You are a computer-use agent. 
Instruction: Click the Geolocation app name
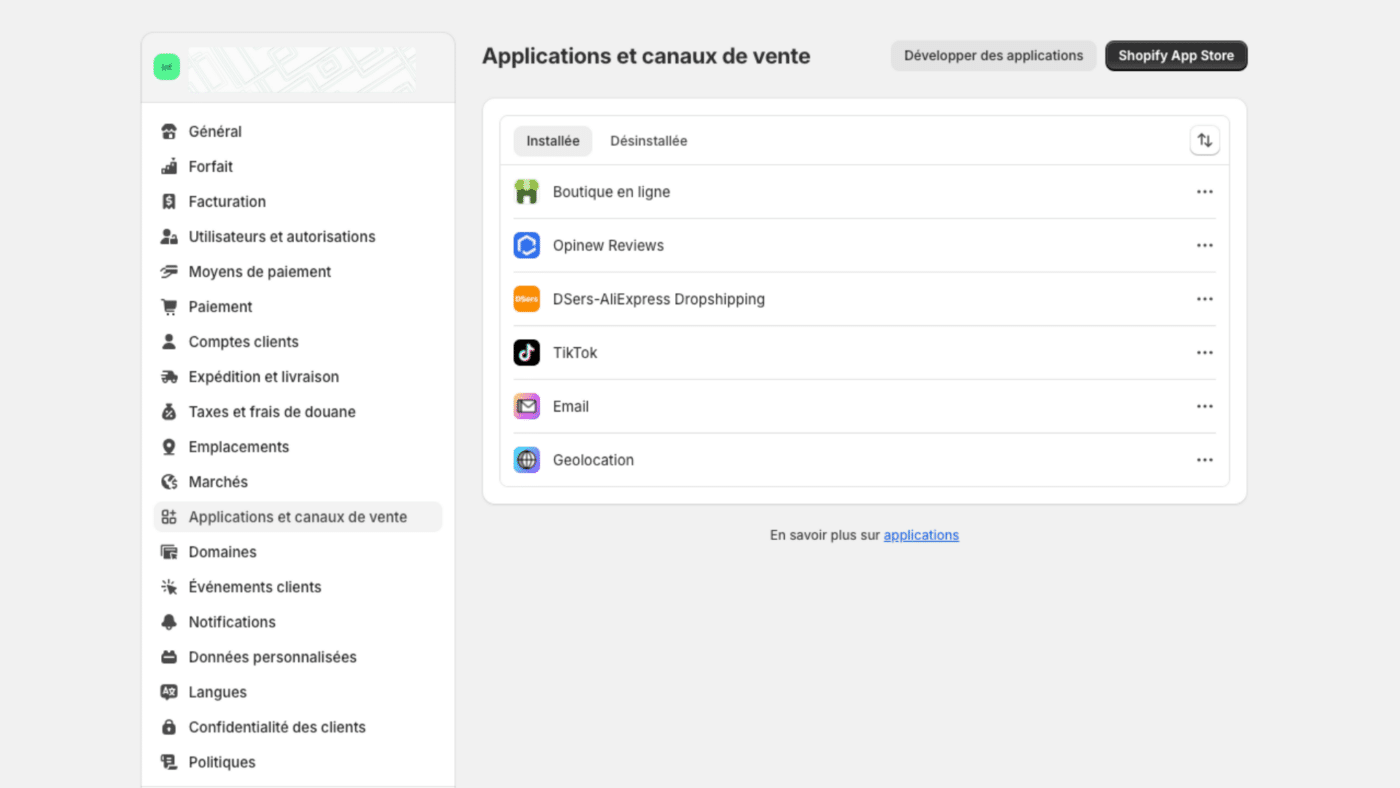[593, 460]
